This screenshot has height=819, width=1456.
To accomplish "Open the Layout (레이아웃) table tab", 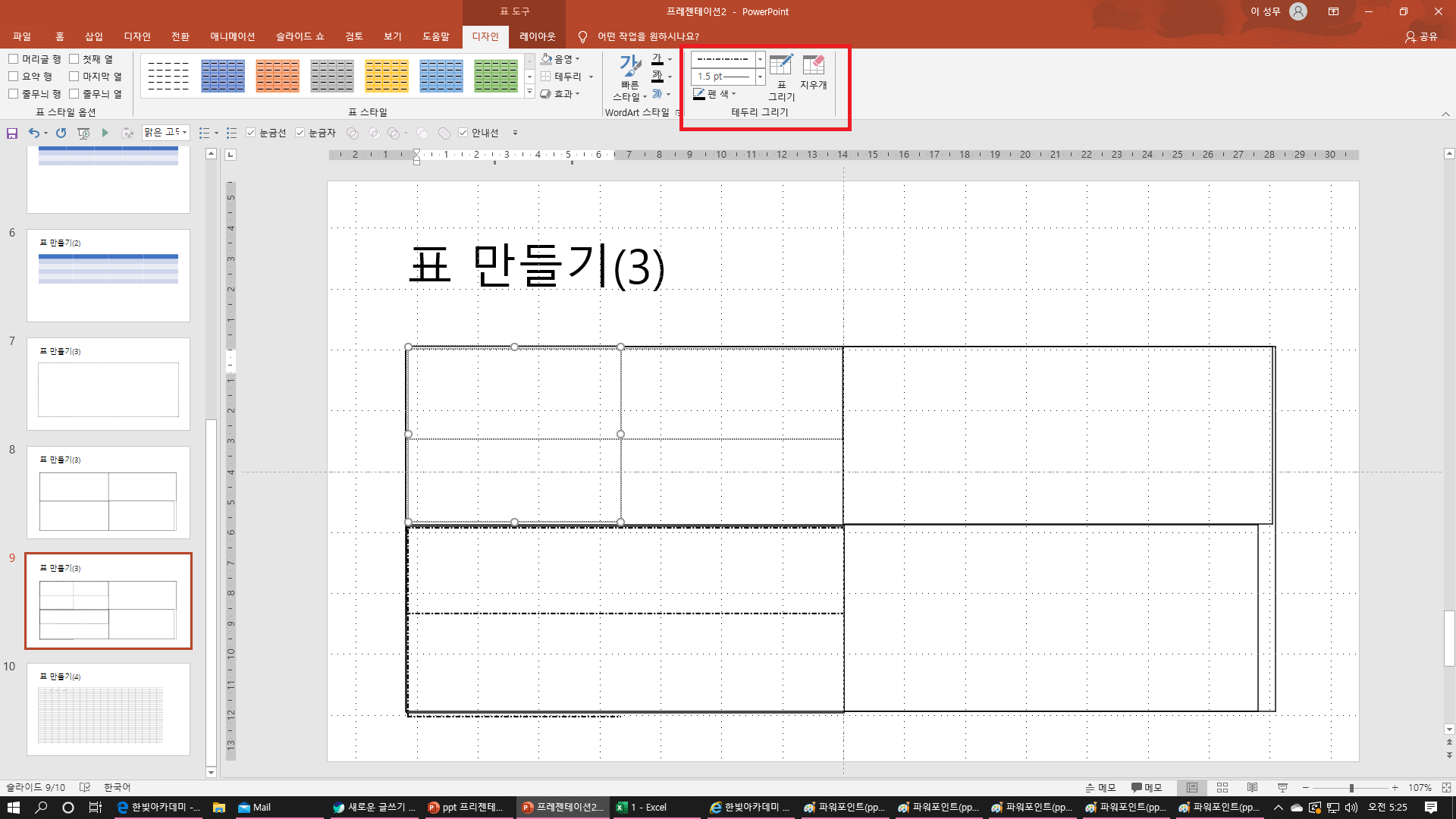I will click(x=537, y=36).
